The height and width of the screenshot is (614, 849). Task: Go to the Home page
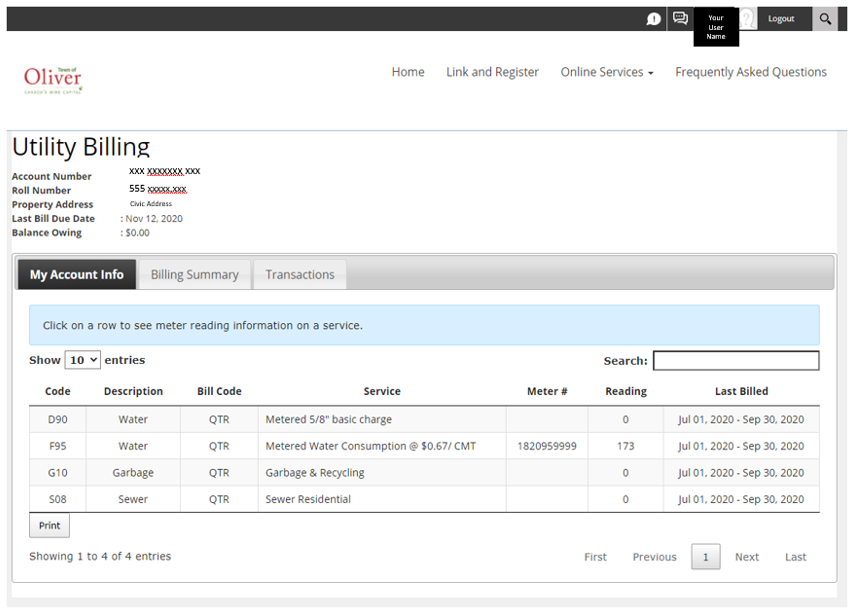[408, 72]
